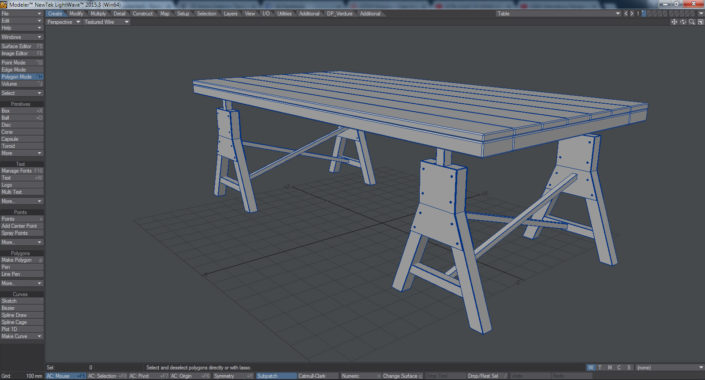Click the previous layer bank arrow
The height and width of the screenshot is (380, 705).
pyautogui.click(x=626, y=13)
